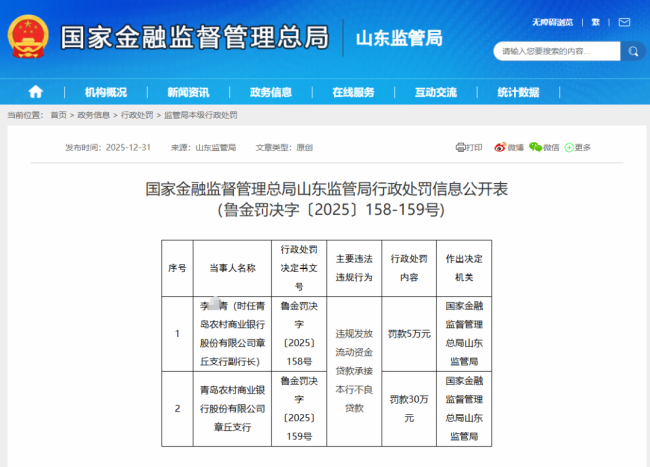Click the 鲁金罚决字〔2025〕158号 cell

point(299,334)
